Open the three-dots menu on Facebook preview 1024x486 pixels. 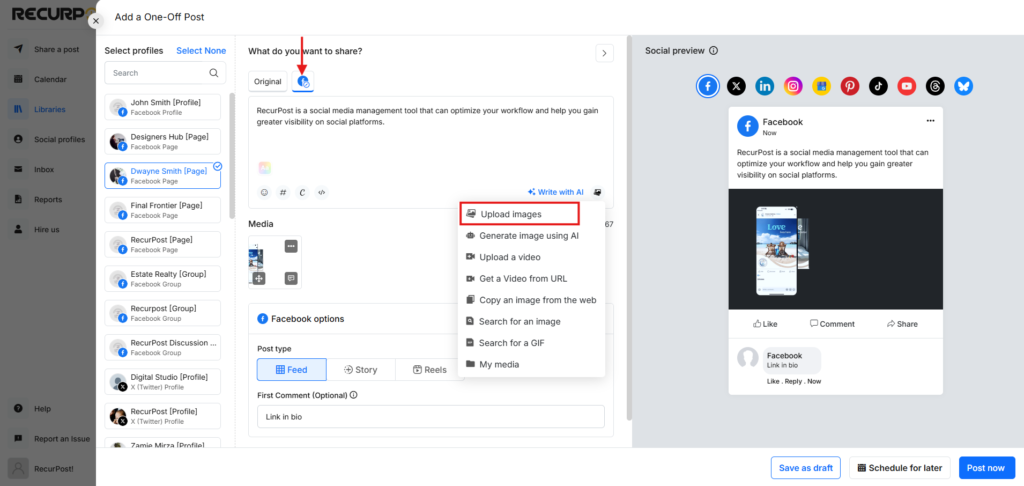click(931, 120)
